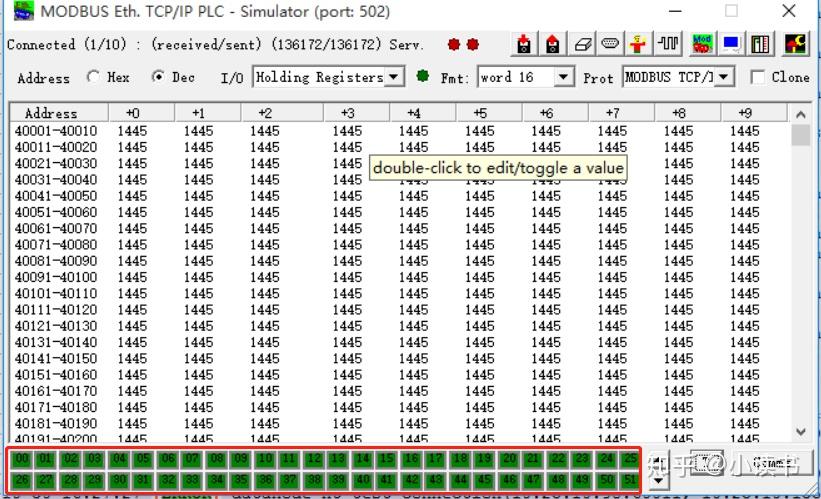Click the Connected (1/10) status text
The height and width of the screenshot is (499, 821).
tap(67, 45)
